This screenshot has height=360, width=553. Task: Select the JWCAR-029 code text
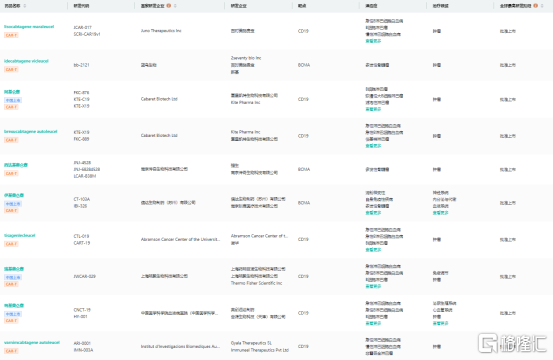point(85,276)
